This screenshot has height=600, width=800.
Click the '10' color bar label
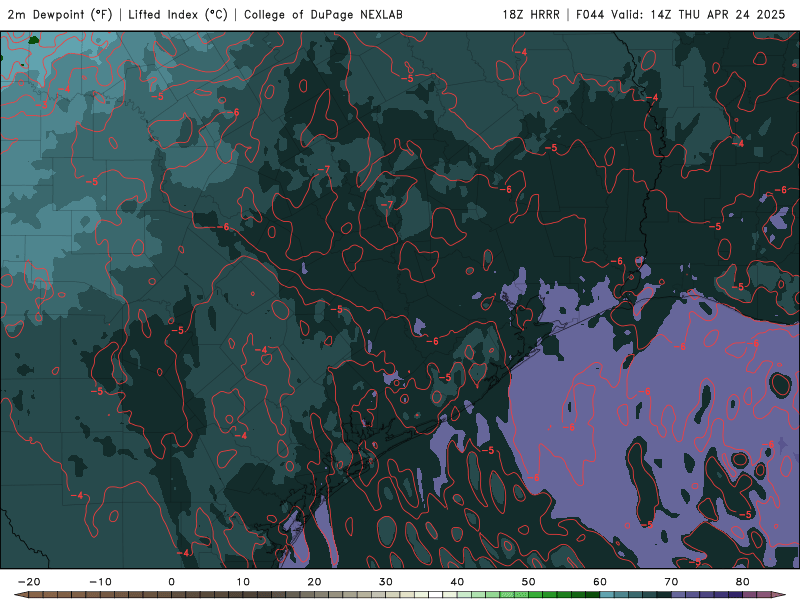point(243,582)
